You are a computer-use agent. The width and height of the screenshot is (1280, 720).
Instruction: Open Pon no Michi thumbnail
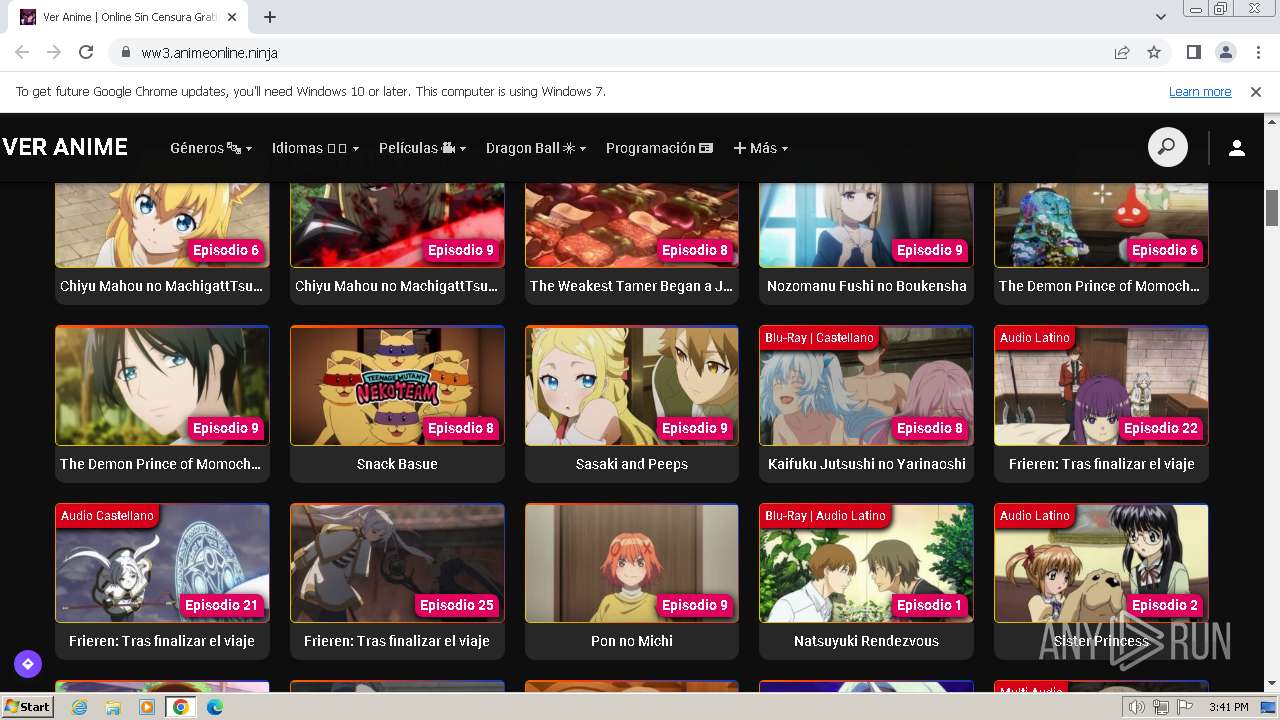[632, 563]
